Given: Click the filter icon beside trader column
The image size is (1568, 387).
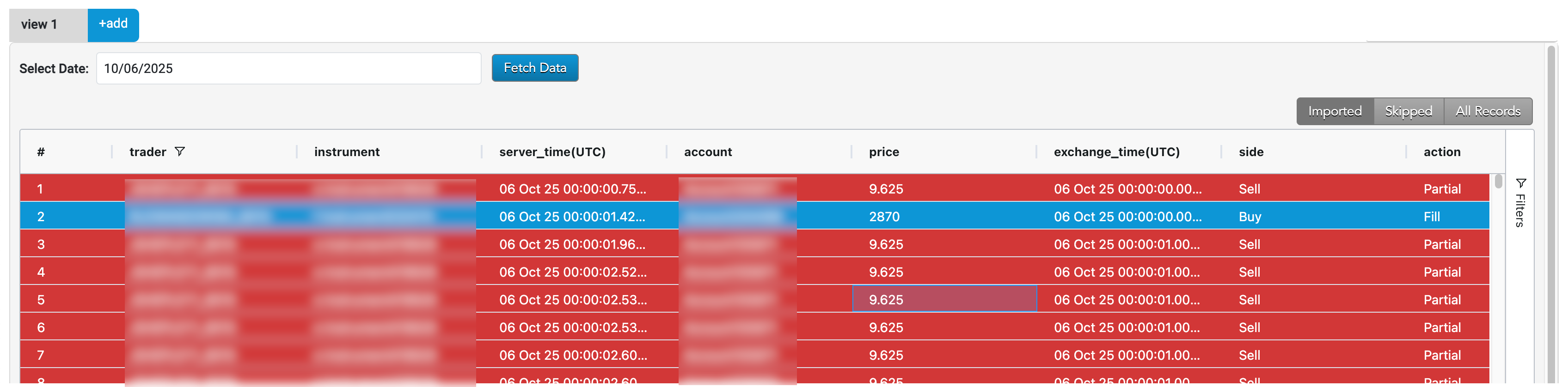Looking at the screenshot, I should click(x=179, y=151).
